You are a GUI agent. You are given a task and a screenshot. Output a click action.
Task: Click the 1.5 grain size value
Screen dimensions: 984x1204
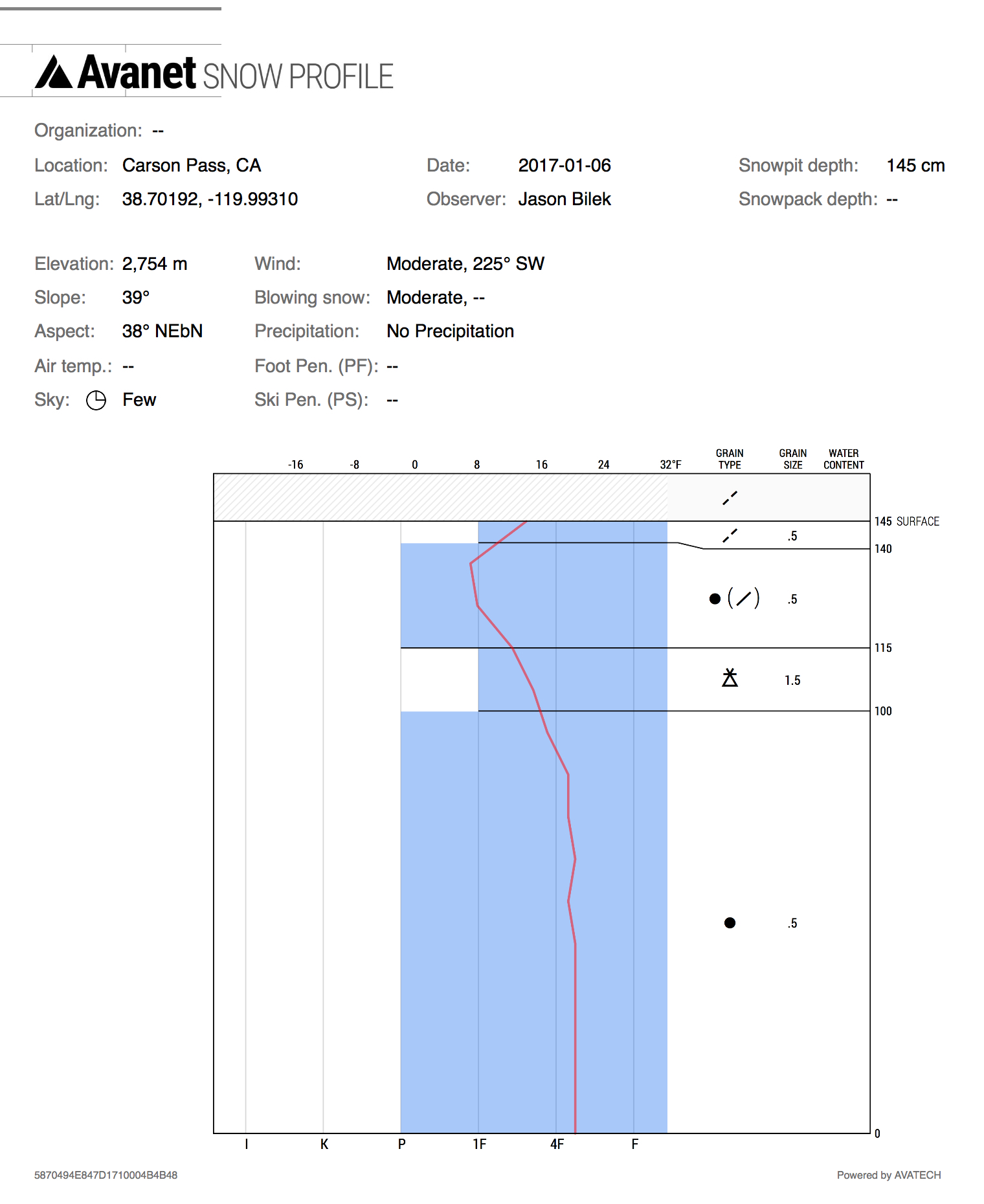(792, 680)
